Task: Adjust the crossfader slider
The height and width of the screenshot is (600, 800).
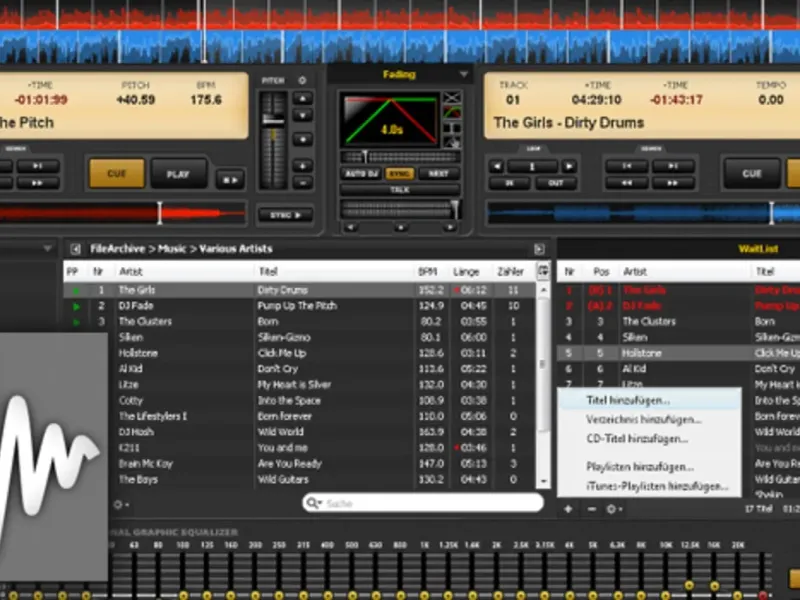Action: [400, 209]
